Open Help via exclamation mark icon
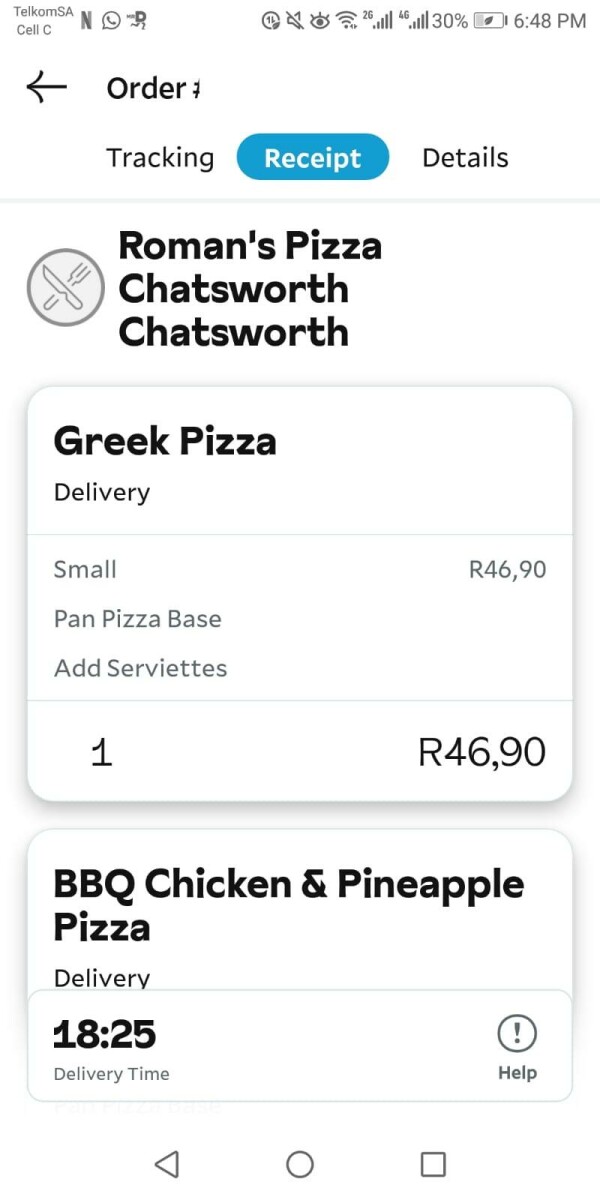 coord(517,1033)
